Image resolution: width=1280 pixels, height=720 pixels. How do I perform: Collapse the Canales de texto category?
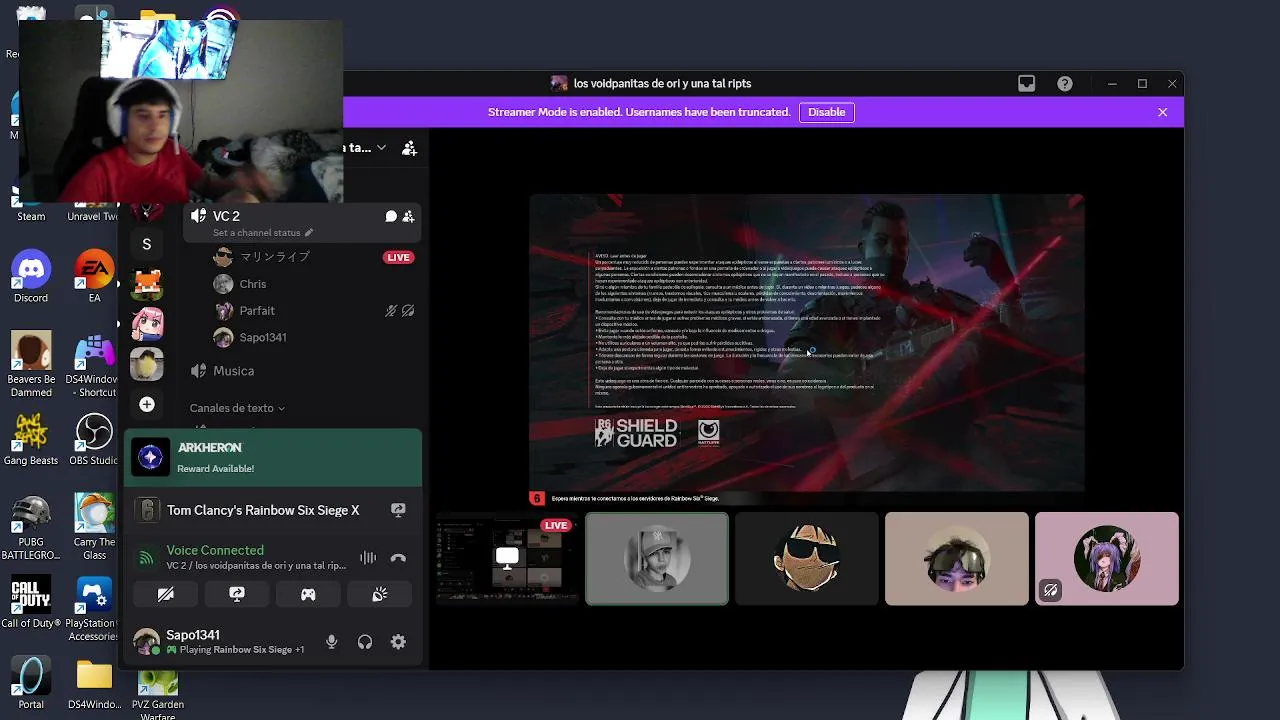237,408
